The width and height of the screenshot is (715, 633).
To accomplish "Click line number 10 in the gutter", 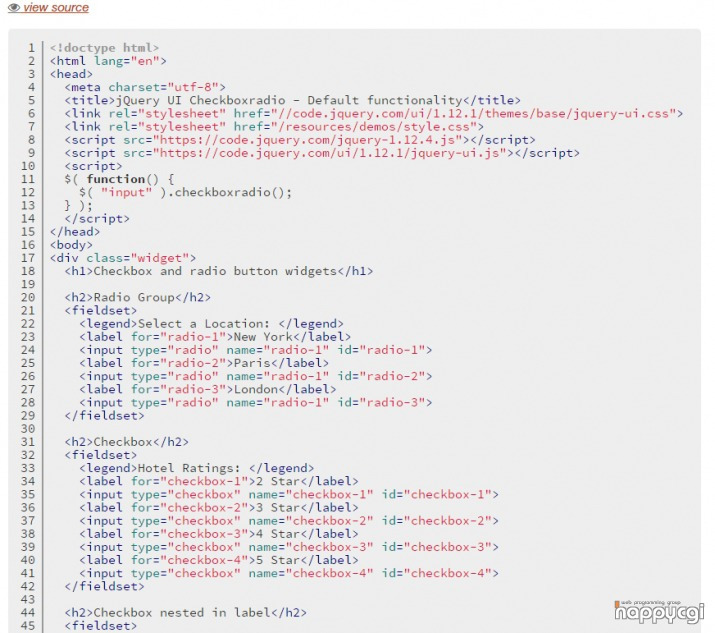I will pyautogui.click(x=28, y=166).
